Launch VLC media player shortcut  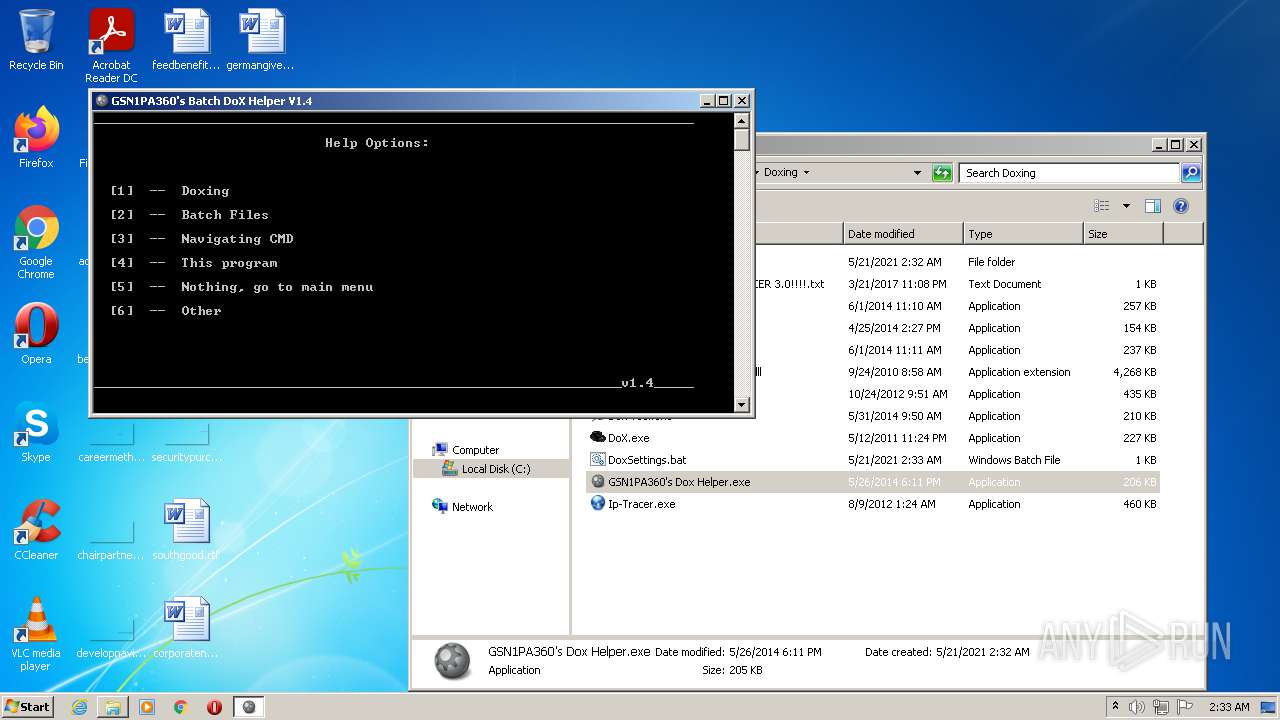point(36,635)
